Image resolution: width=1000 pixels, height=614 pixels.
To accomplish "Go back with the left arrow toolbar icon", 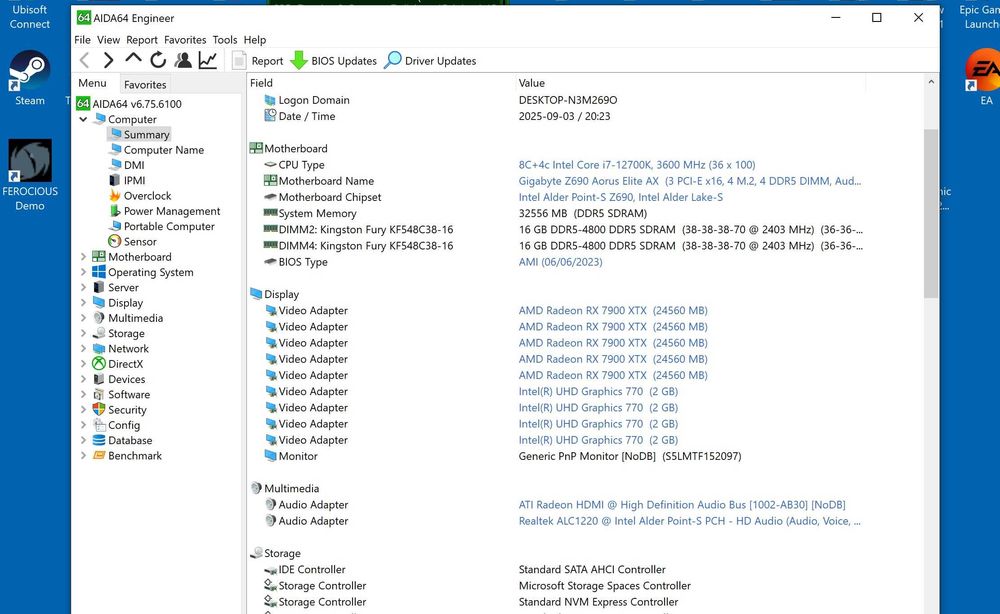I will pos(84,61).
